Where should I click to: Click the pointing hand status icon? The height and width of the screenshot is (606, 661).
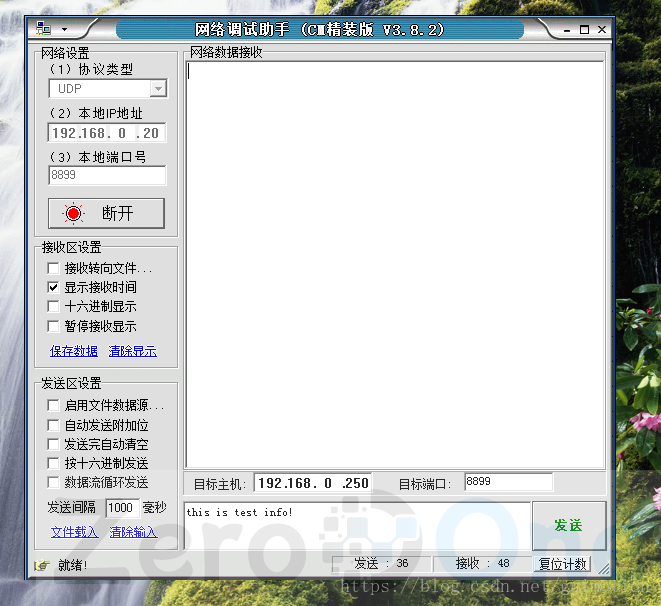42,565
